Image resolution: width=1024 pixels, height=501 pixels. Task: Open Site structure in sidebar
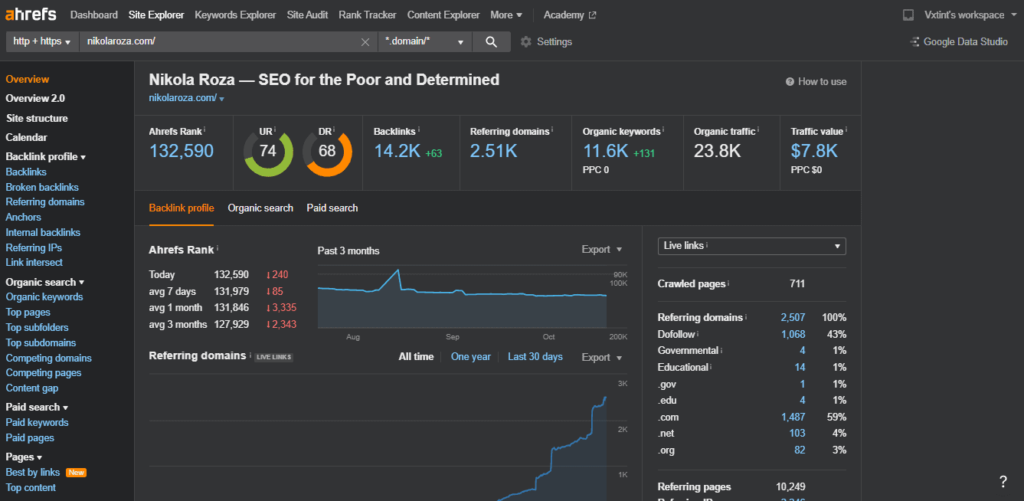[37, 118]
